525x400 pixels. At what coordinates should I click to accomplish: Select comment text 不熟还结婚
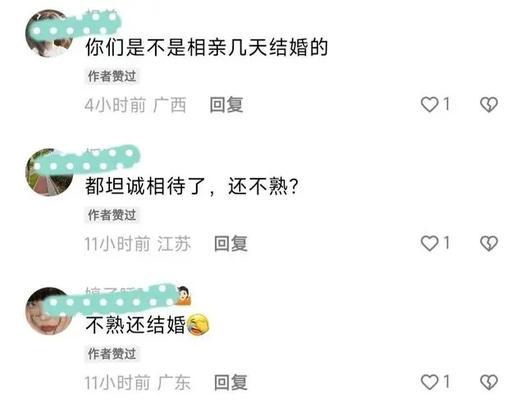pyautogui.click(x=135, y=325)
